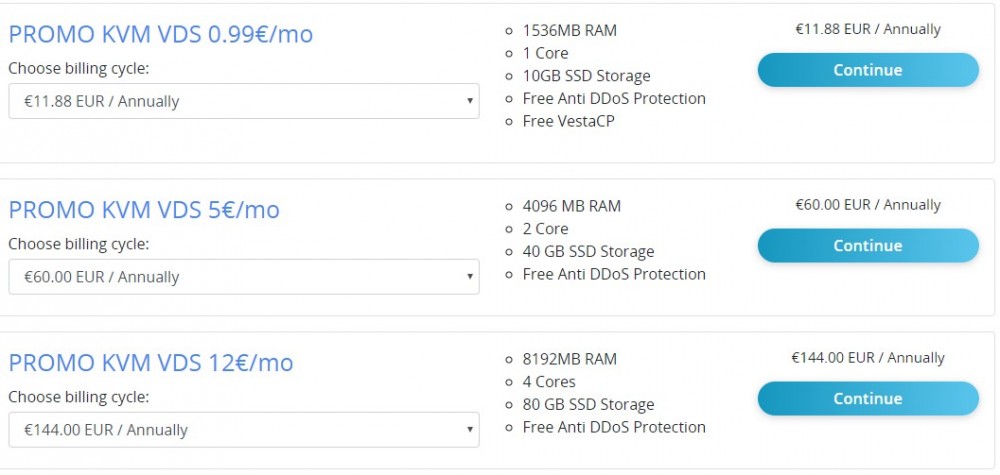Select the 40 GB SSD Storage text
Screen dimensions: 1000x475
[588, 252]
